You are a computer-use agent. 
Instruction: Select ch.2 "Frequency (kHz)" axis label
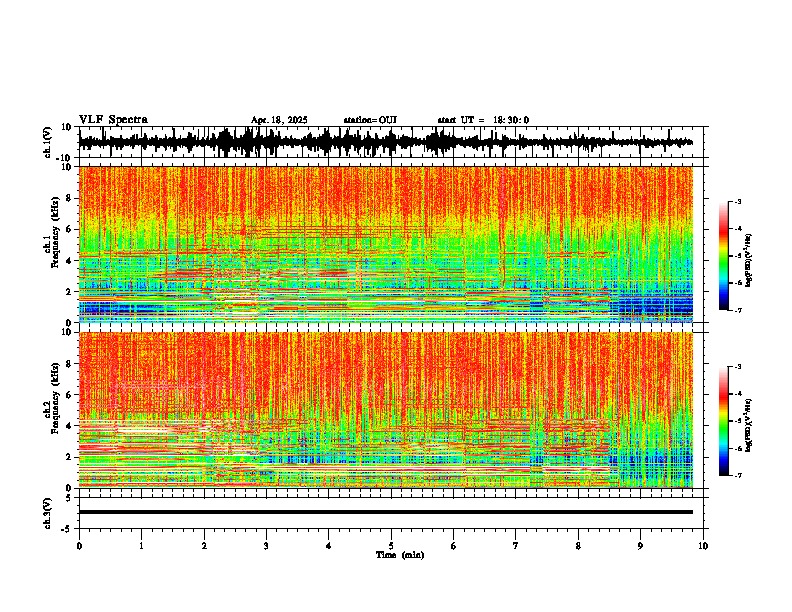[x=56, y=398]
